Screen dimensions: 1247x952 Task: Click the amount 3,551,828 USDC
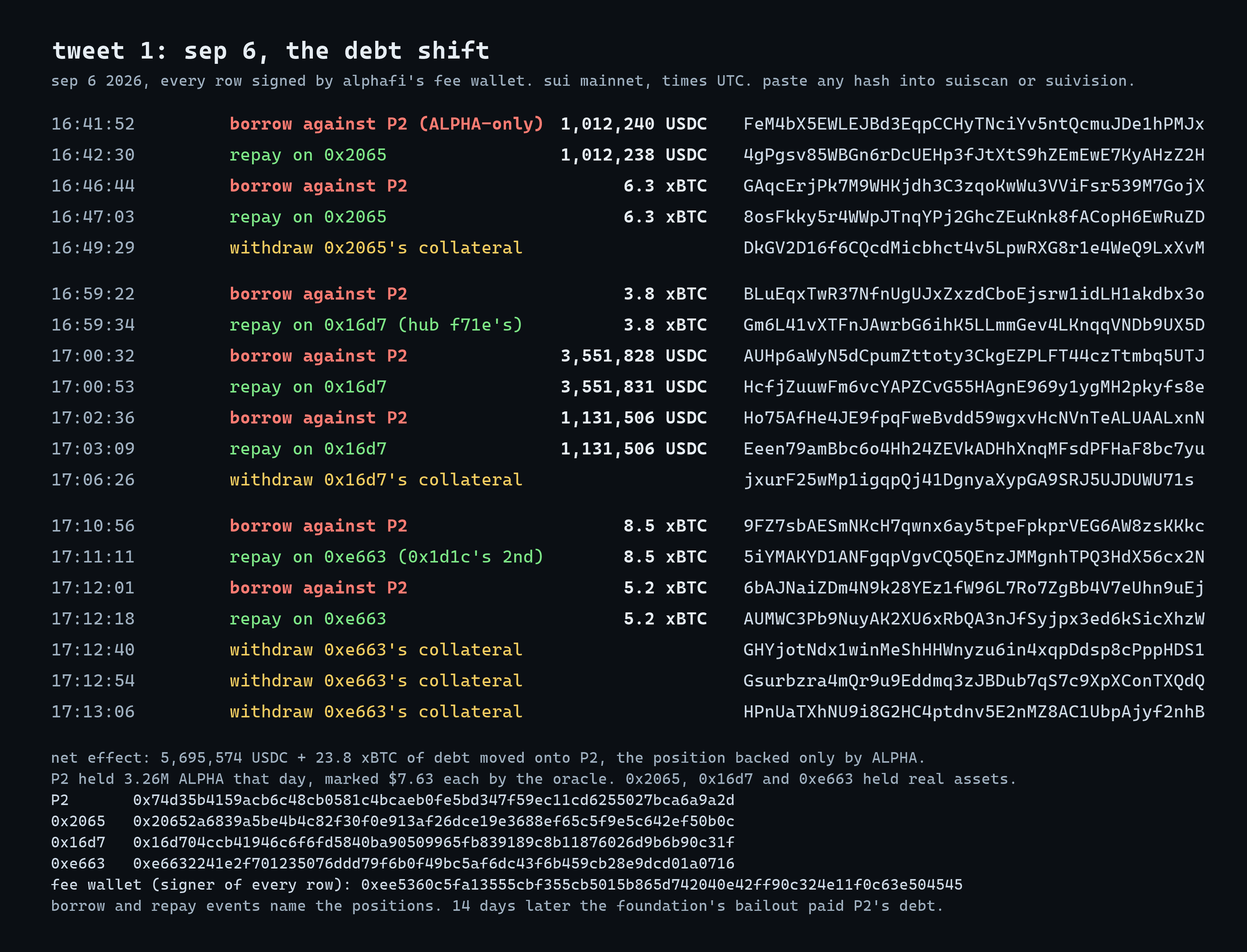click(x=634, y=356)
